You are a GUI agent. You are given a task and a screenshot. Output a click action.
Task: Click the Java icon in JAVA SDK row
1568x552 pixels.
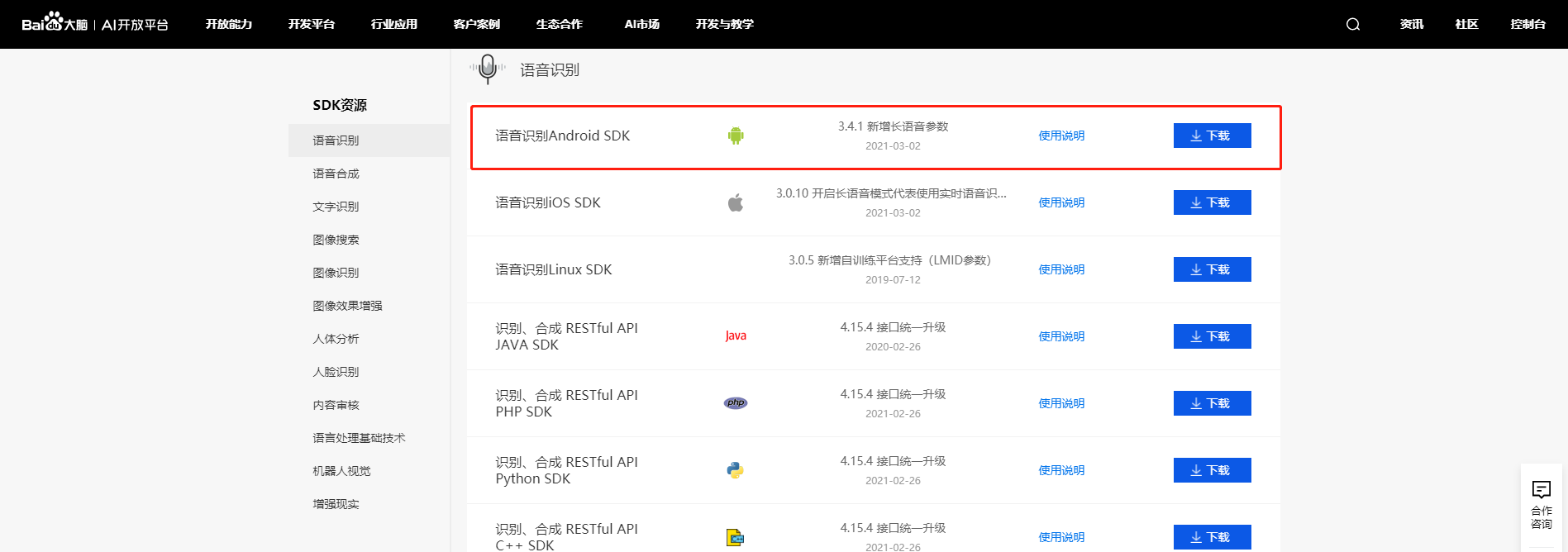(736, 336)
